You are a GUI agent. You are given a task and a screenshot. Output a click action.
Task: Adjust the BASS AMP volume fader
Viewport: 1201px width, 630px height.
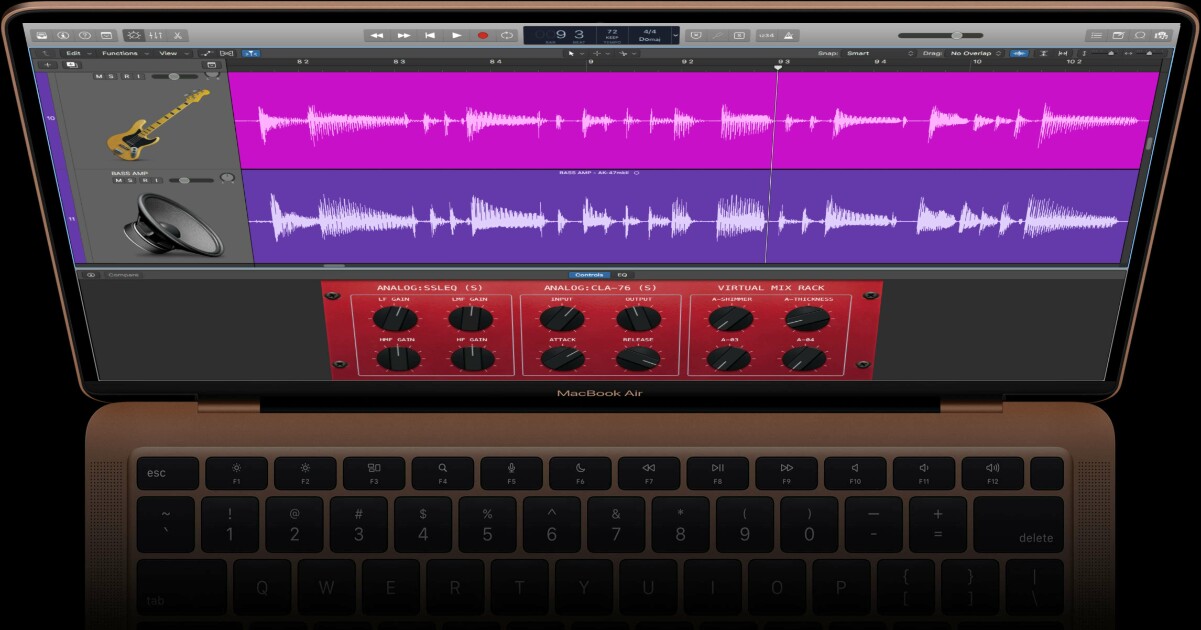pos(191,180)
